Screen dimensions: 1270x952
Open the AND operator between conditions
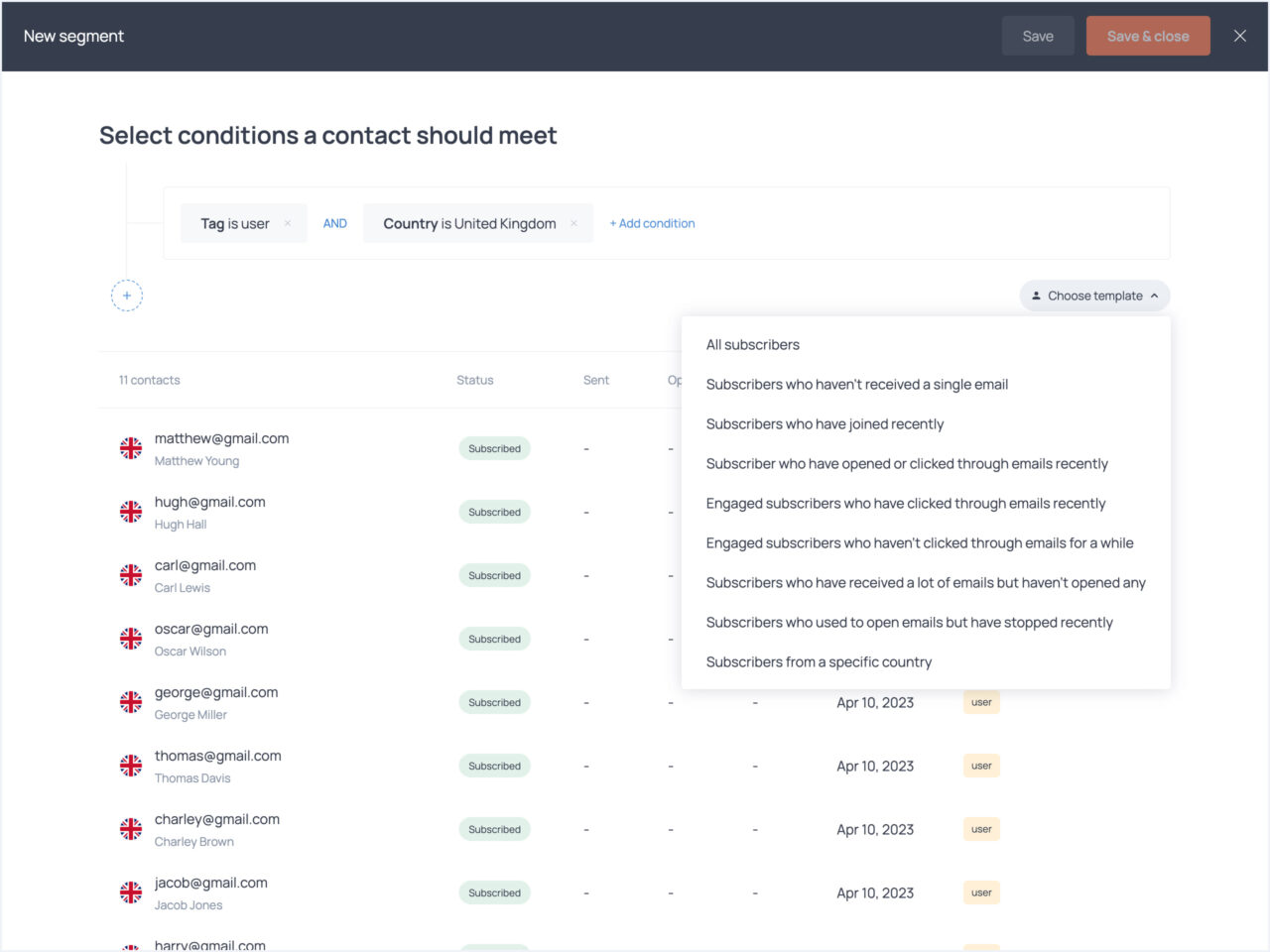pos(334,223)
